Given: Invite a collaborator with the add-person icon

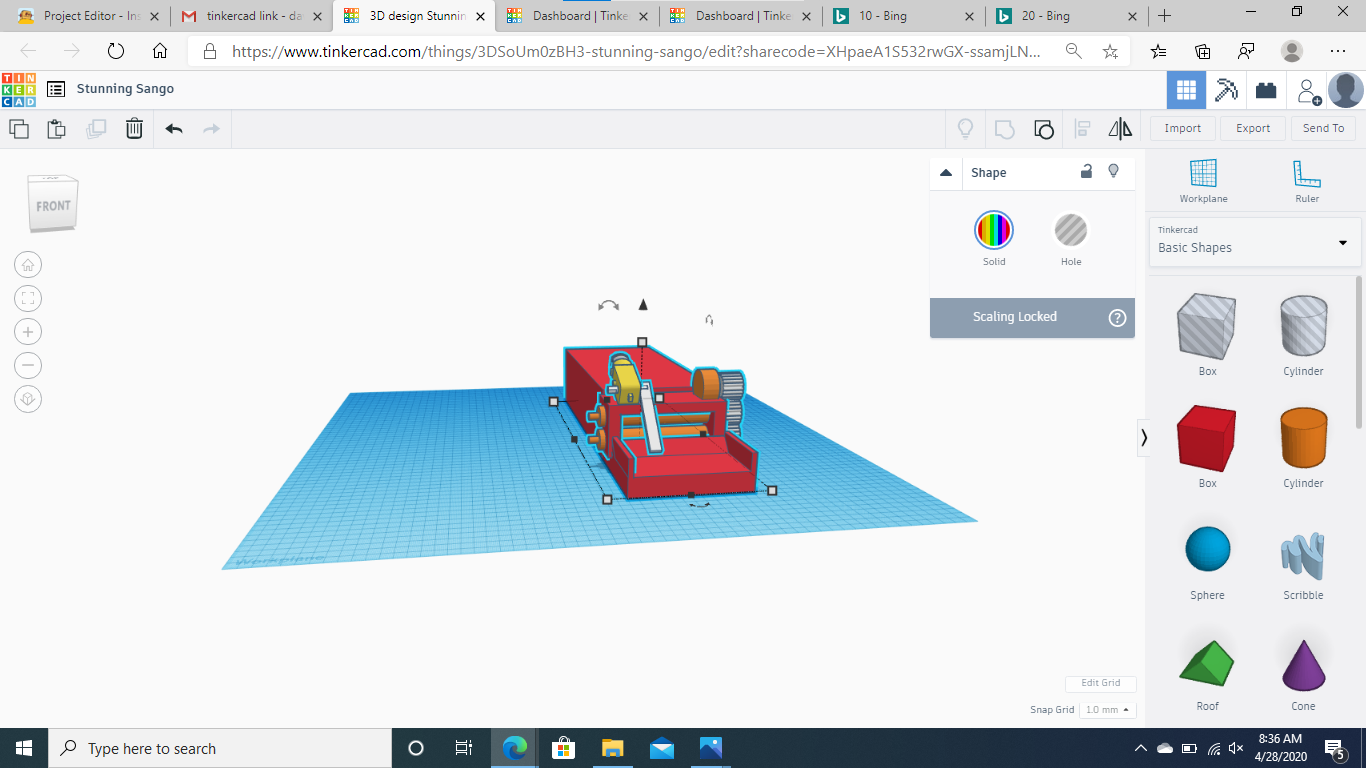Looking at the screenshot, I should (1308, 91).
